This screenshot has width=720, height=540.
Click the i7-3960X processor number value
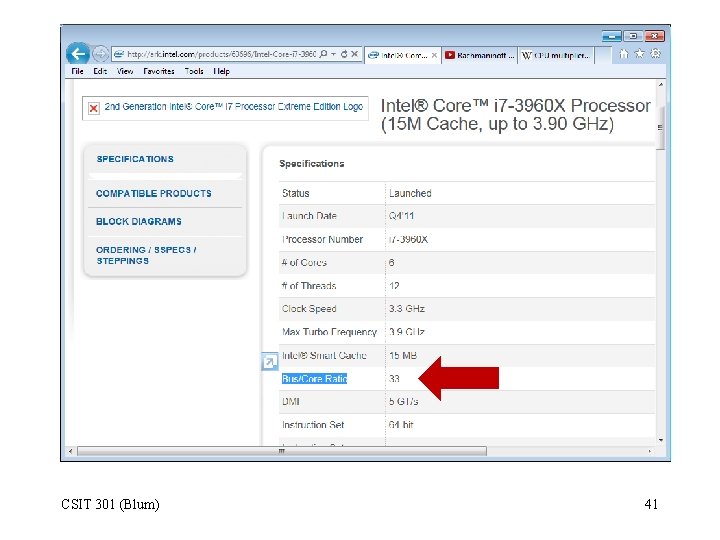tap(408, 239)
